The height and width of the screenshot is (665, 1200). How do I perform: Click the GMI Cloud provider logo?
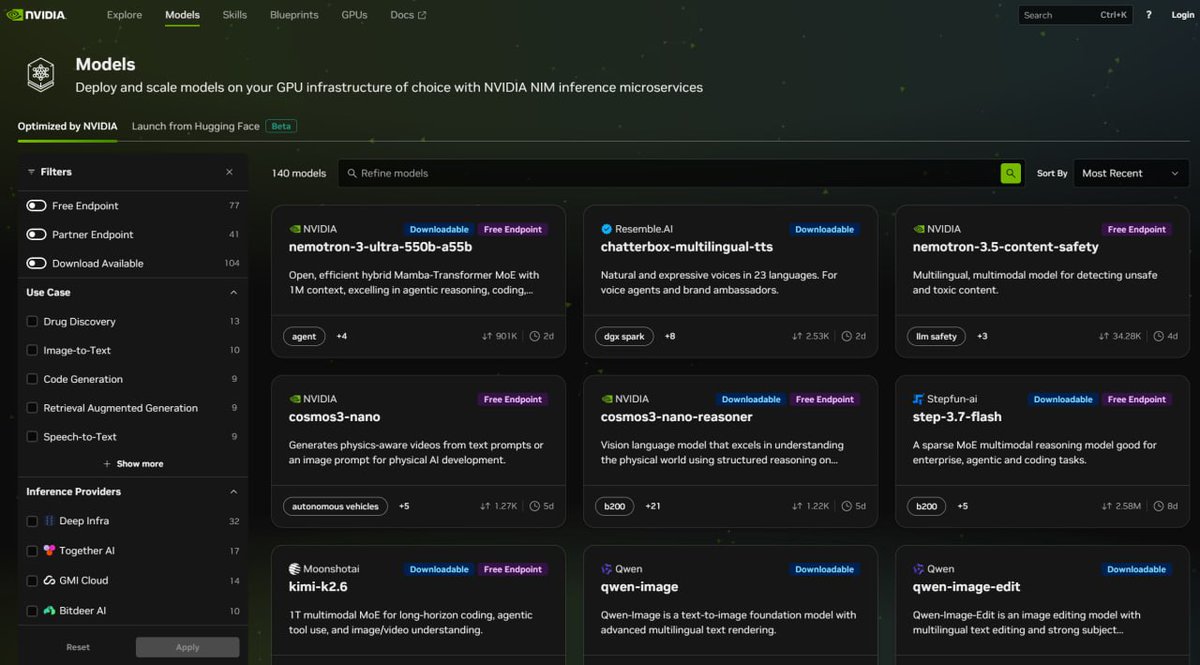pyautogui.click(x=49, y=580)
